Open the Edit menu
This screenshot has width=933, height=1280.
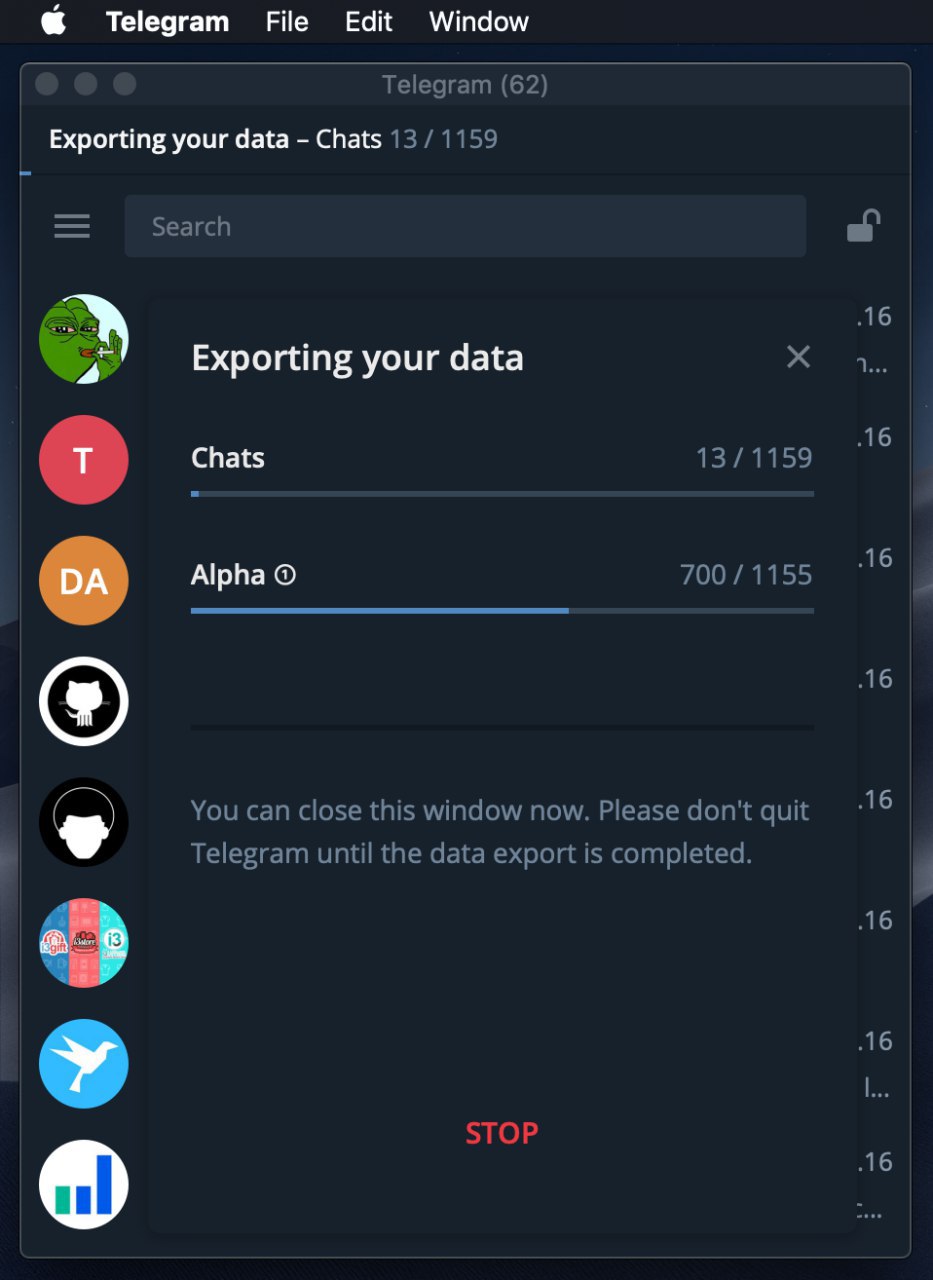tap(369, 21)
